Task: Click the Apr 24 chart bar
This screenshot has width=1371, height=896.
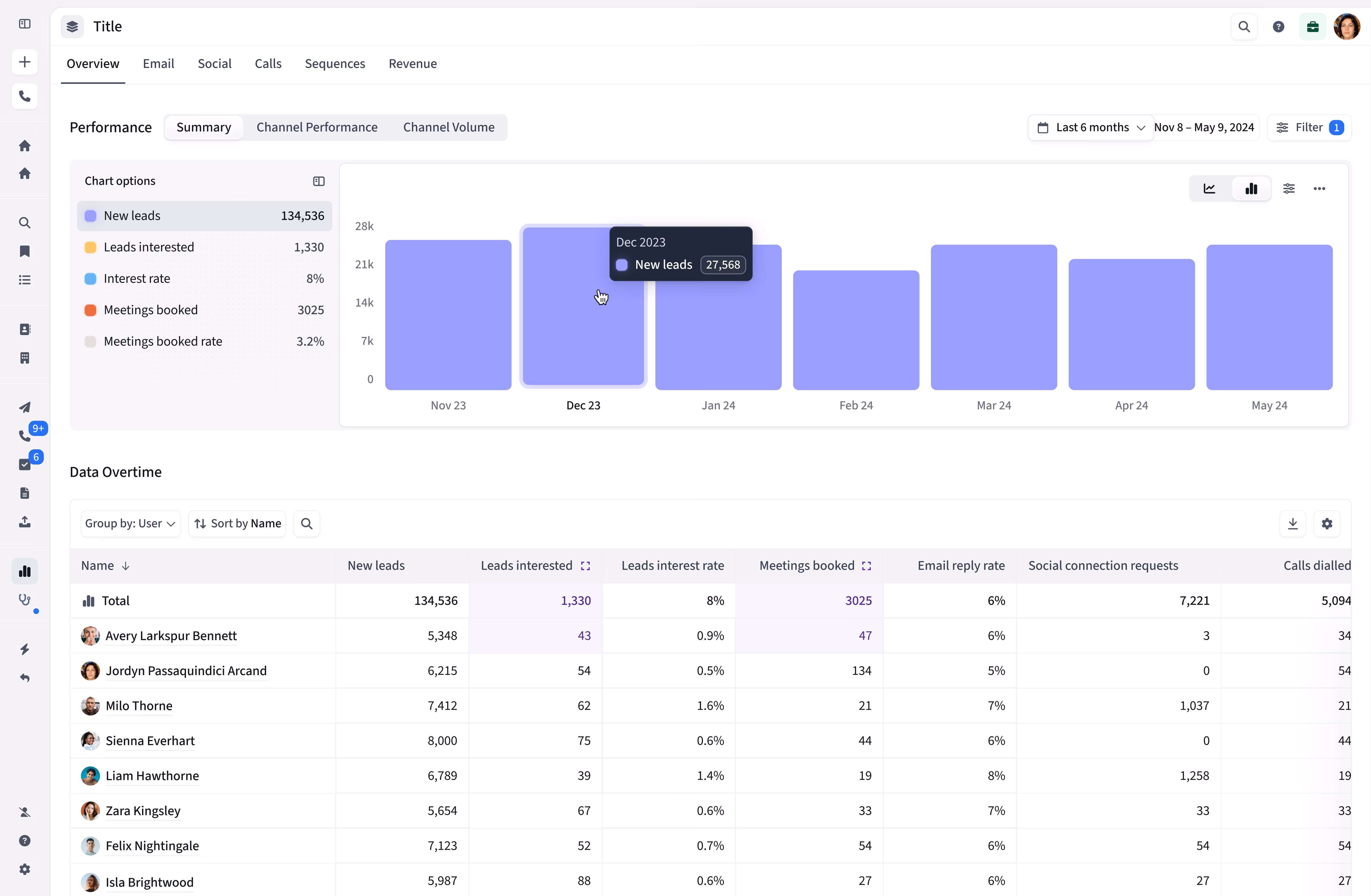Action: tap(1131, 325)
